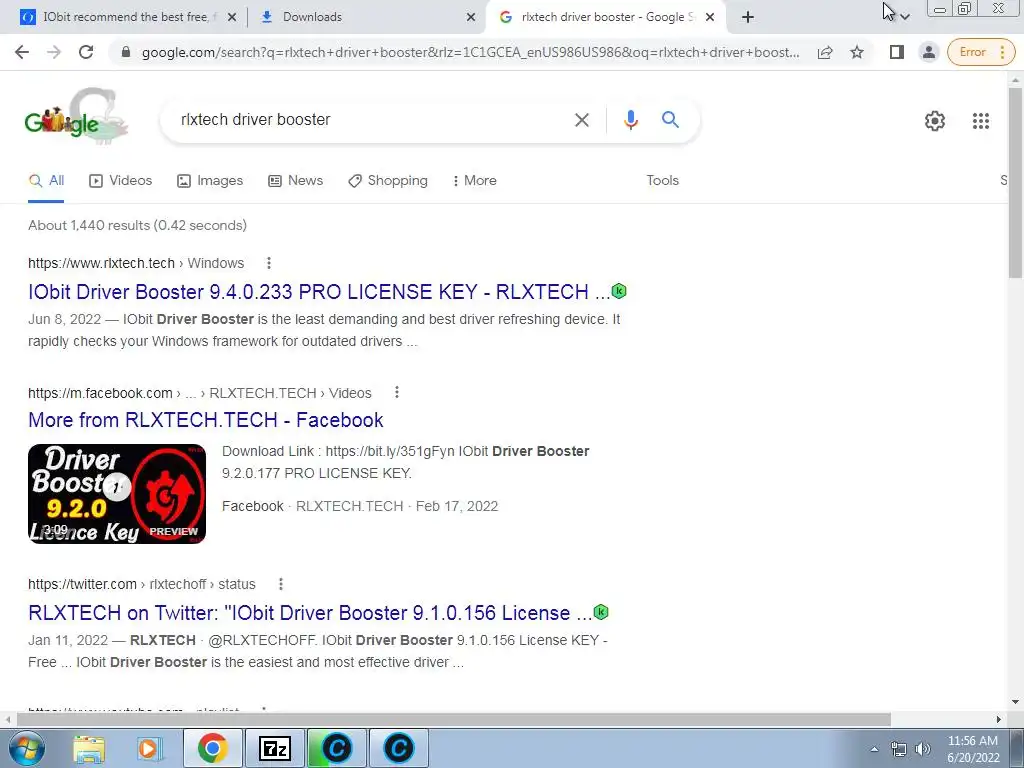Open a new browser tab
The width and height of the screenshot is (1024, 768).
coord(748,17)
